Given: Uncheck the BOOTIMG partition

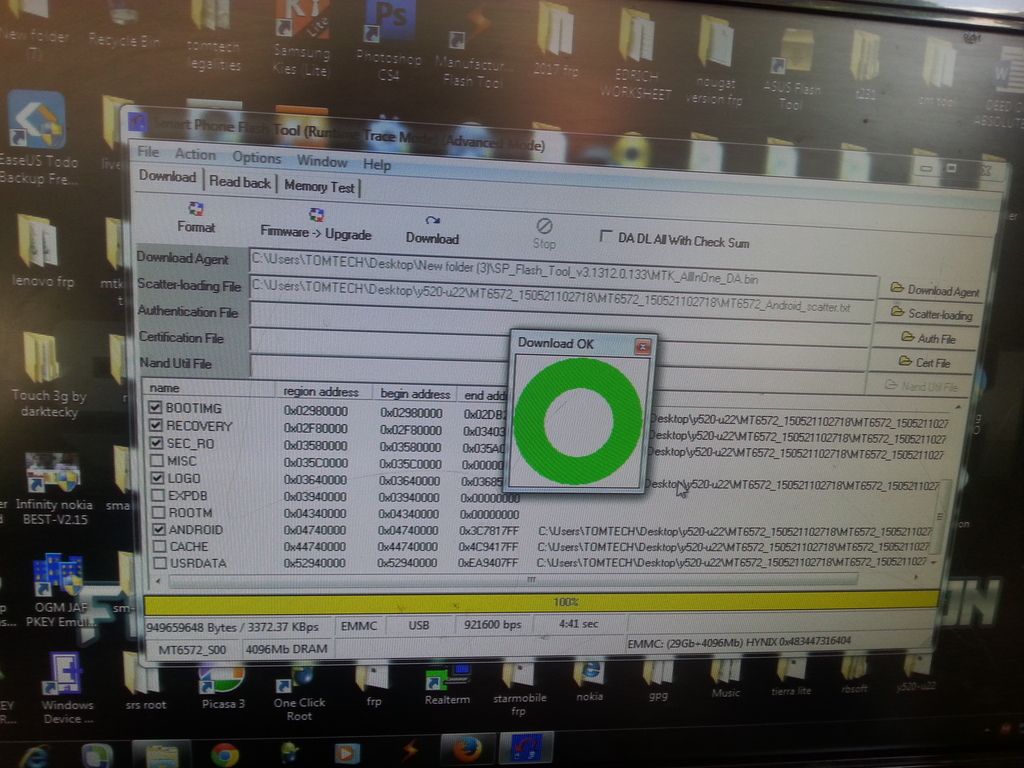Looking at the screenshot, I should pos(155,408).
